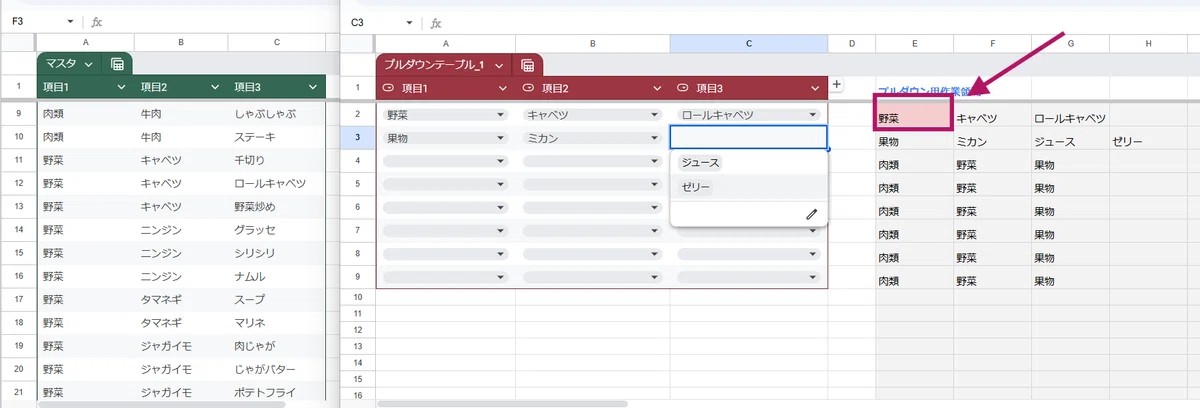
Task: Click the fx formula icon next to C3
Action: click(x=436, y=22)
